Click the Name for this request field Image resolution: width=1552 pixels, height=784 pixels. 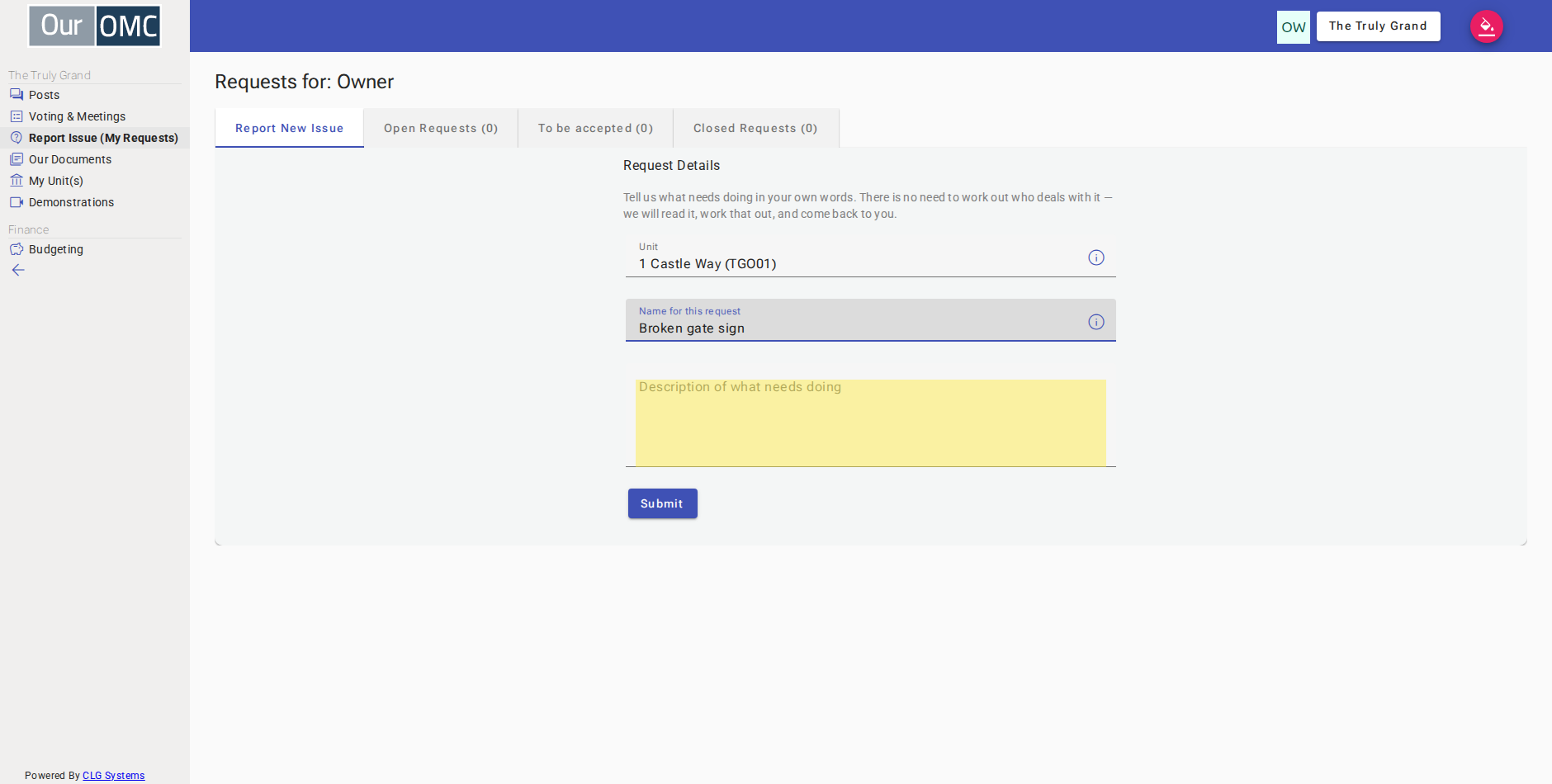[871, 320]
